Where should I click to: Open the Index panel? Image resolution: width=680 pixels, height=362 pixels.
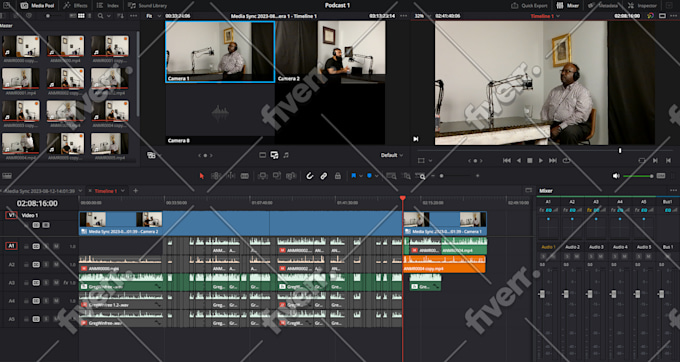pyautogui.click(x=108, y=6)
